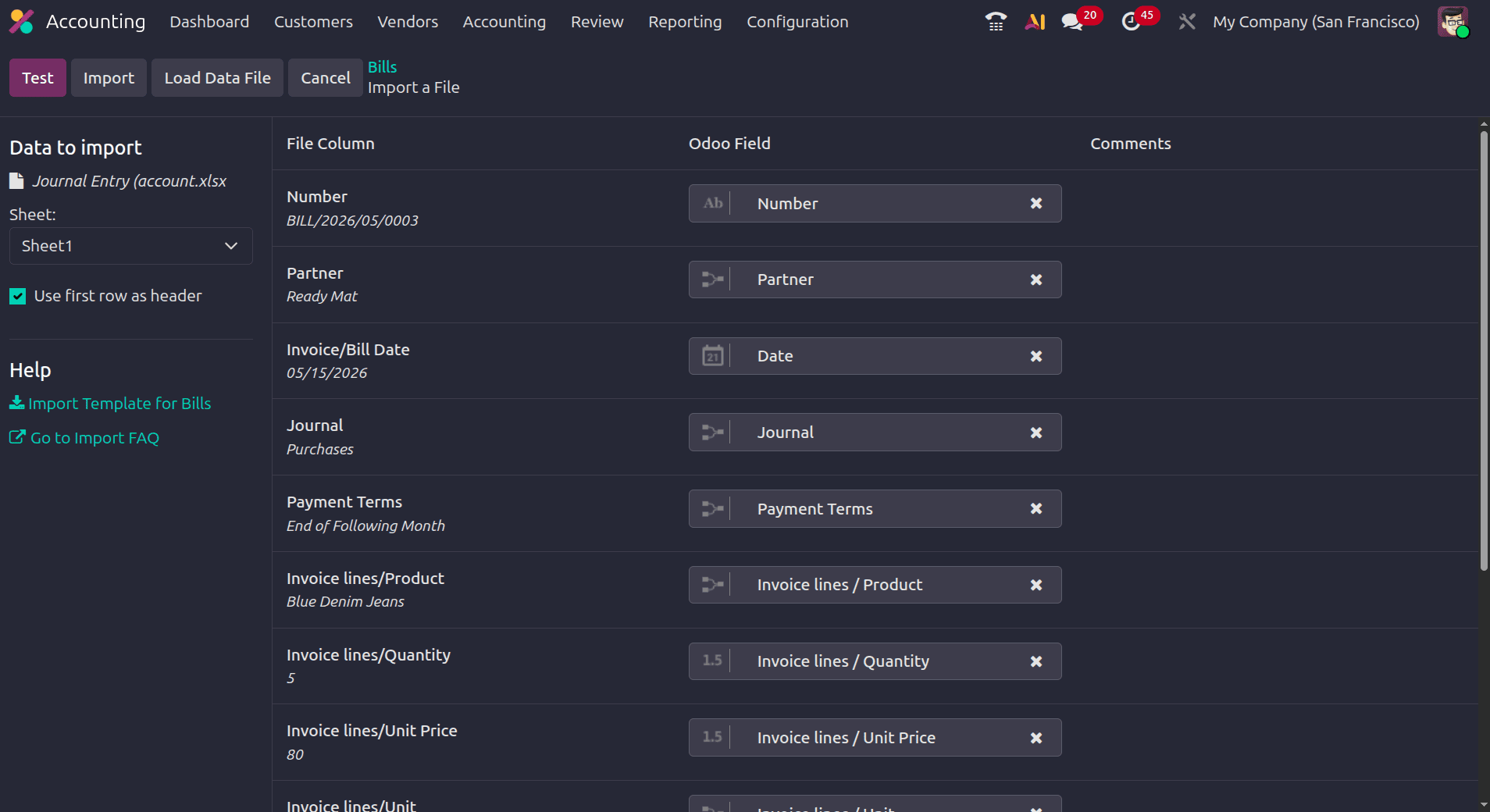
Task: Click the file icon next to Journal Entry
Action: 16,181
